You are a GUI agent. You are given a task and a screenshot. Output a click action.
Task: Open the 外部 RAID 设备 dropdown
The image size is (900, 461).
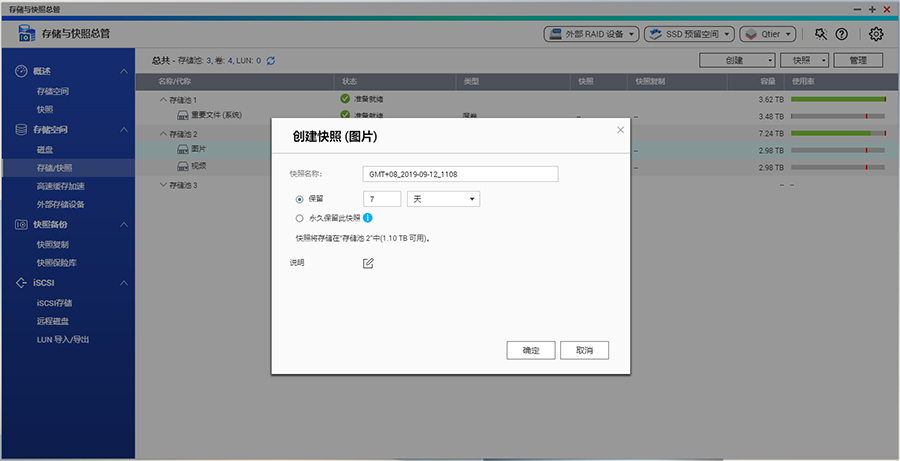[x=591, y=34]
